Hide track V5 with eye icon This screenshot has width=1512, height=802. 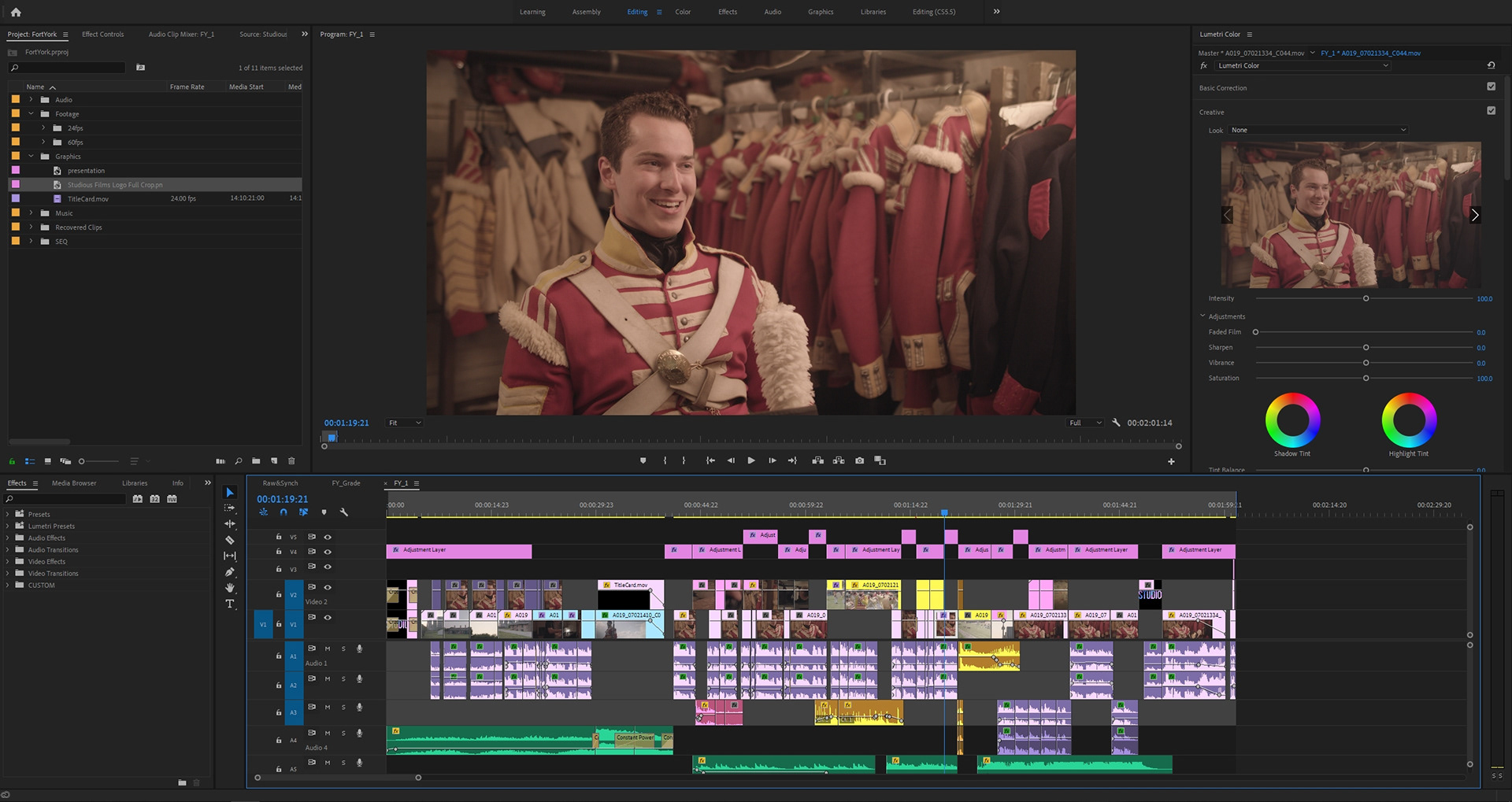[328, 537]
